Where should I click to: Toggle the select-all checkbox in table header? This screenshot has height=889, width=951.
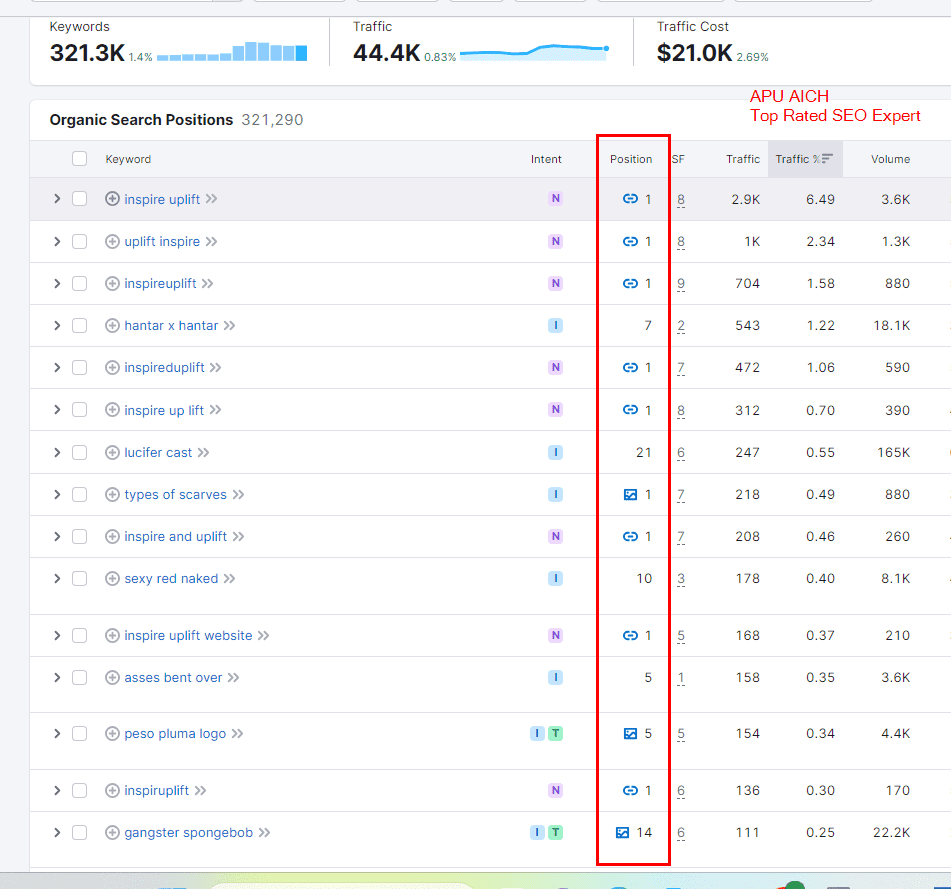[80, 159]
